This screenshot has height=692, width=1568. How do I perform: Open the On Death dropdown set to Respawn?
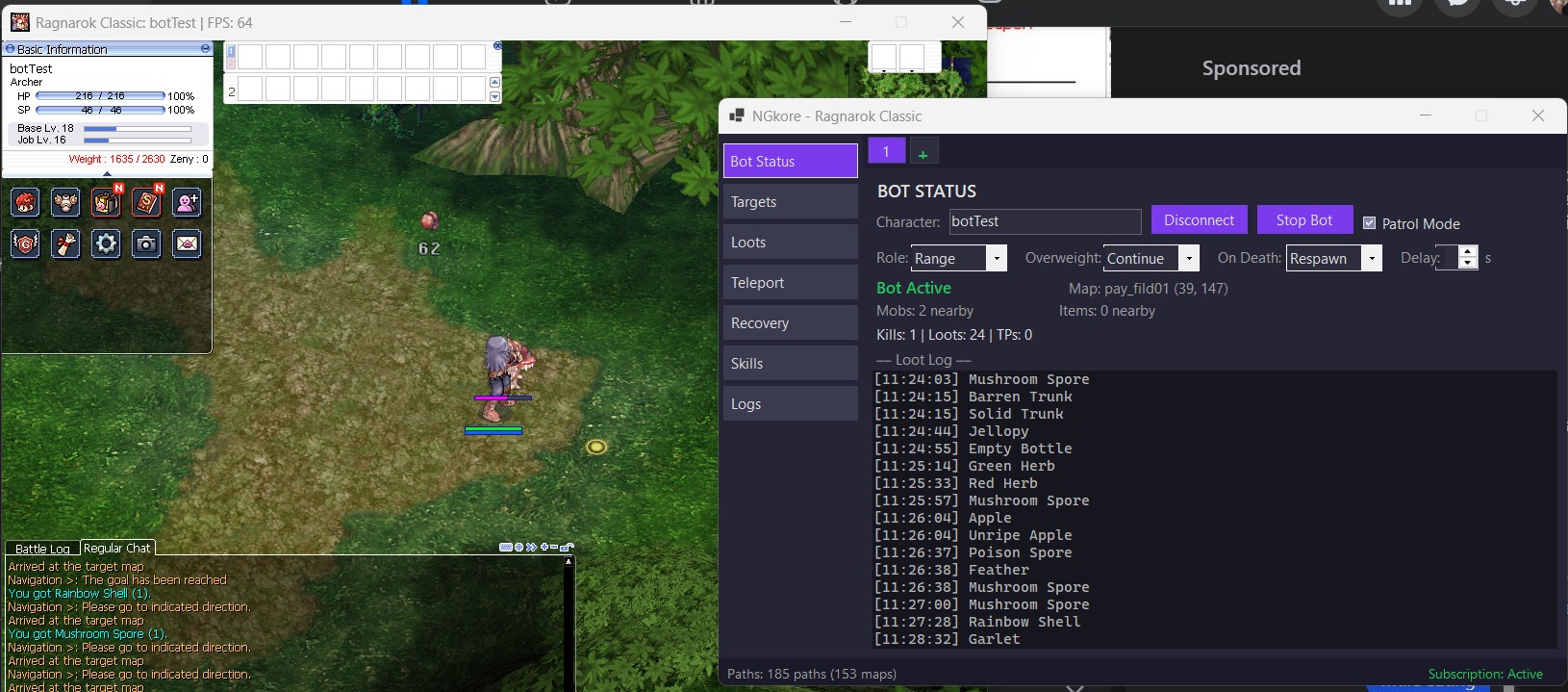(1334, 258)
